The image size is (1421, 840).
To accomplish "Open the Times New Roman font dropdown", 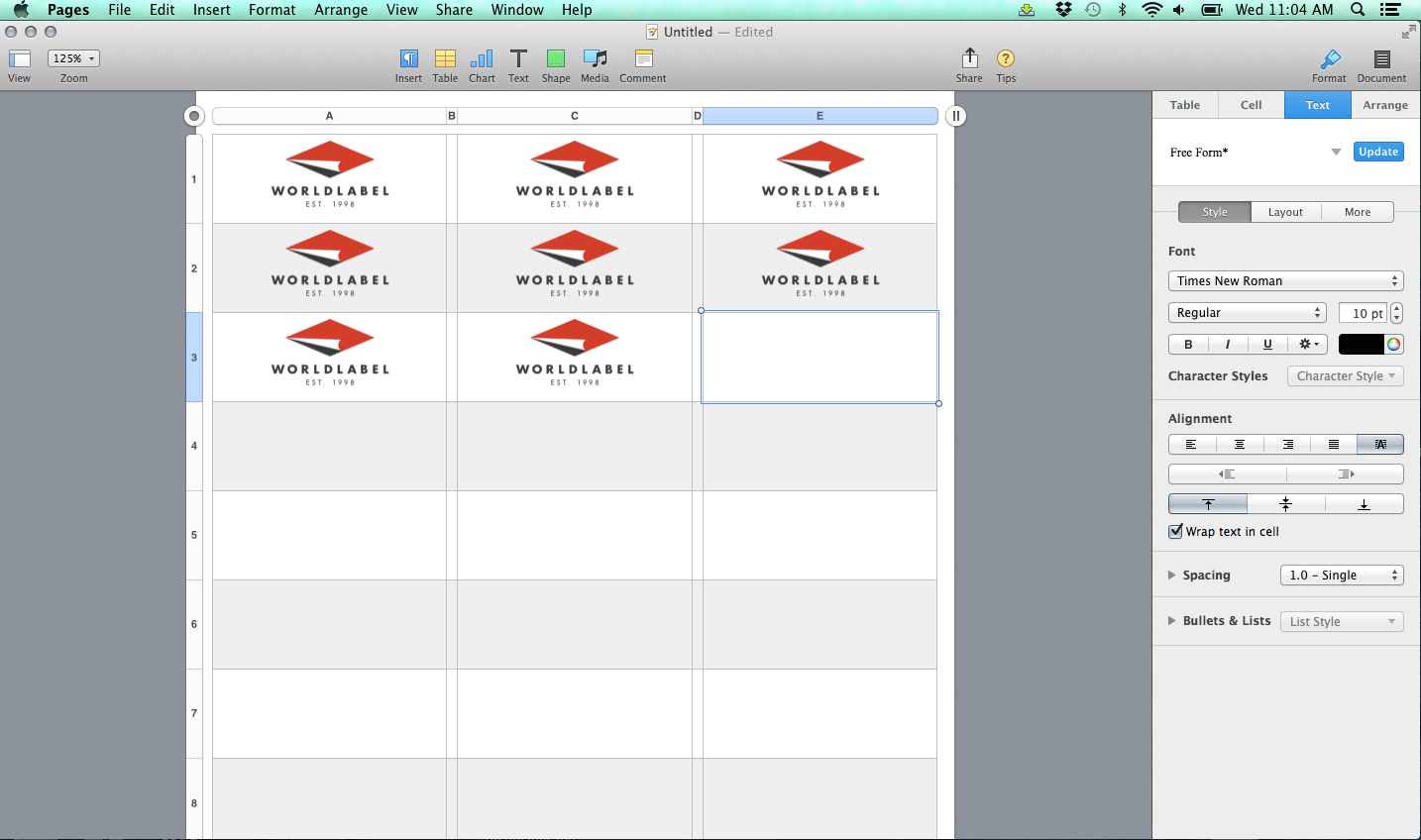I will [x=1286, y=280].
